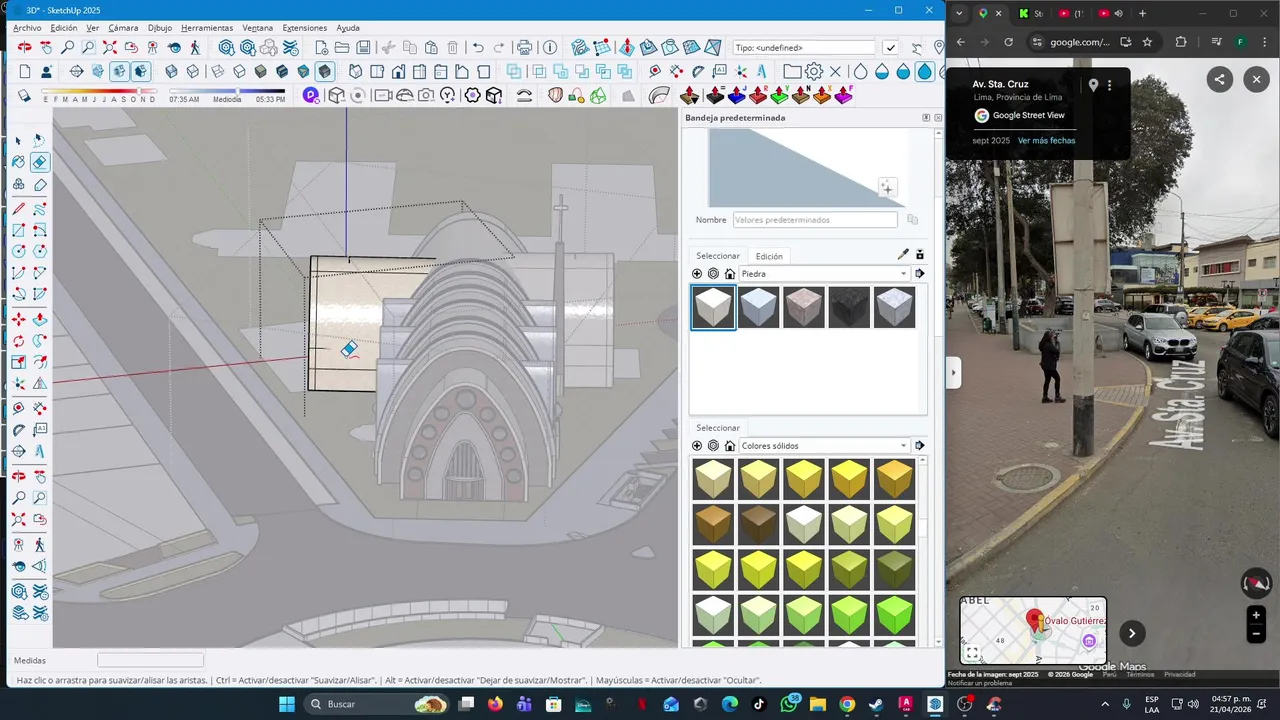Open the three-dot menu on Av. Sta. Cruz card
This screenshot has height=720, width=1280.
1109,86
